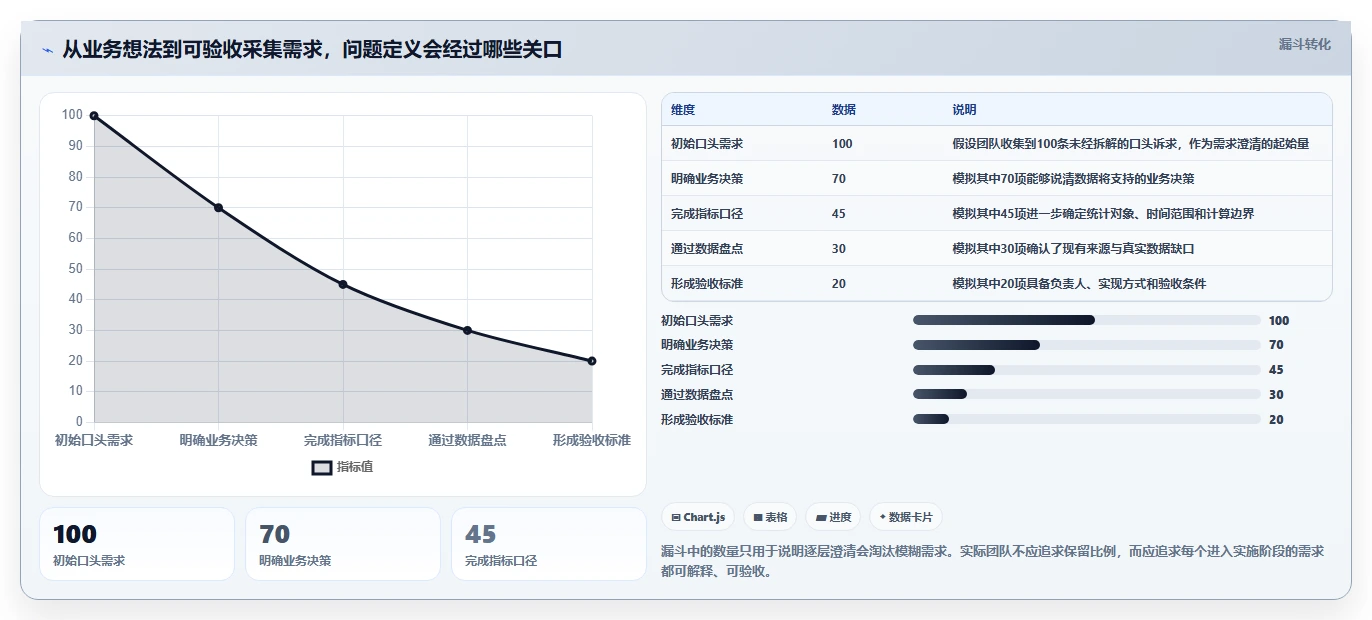
Task: Click the chart point at 通过数据盘点 (30)
Action: (467, 330)
